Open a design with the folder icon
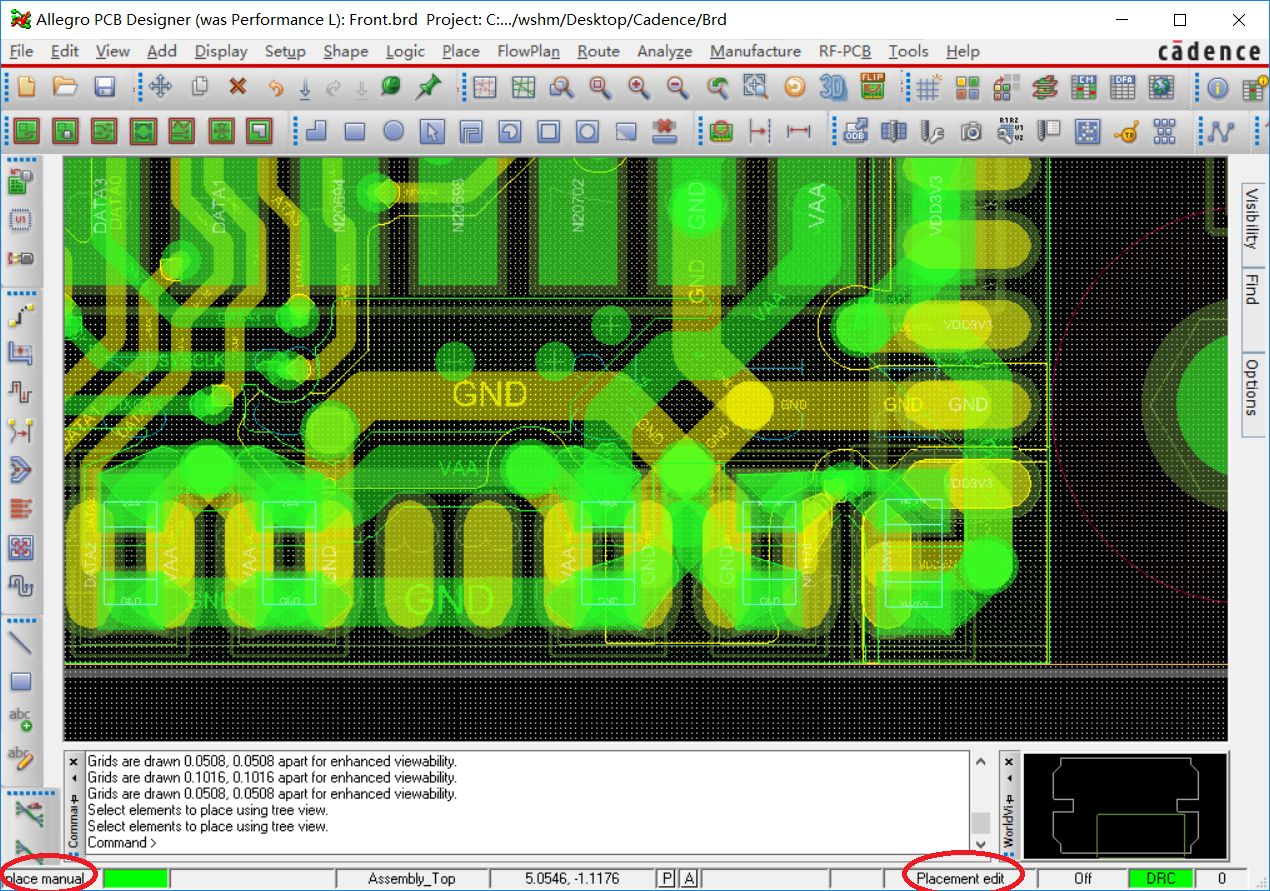 65,88
